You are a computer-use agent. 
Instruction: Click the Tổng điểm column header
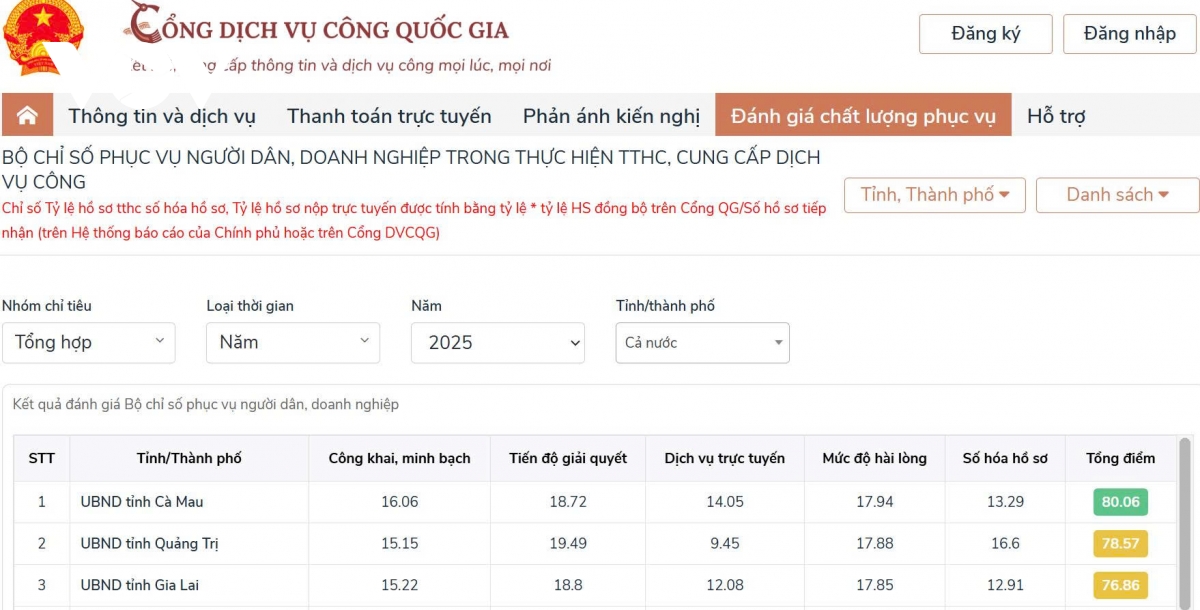click(1120, 458)
